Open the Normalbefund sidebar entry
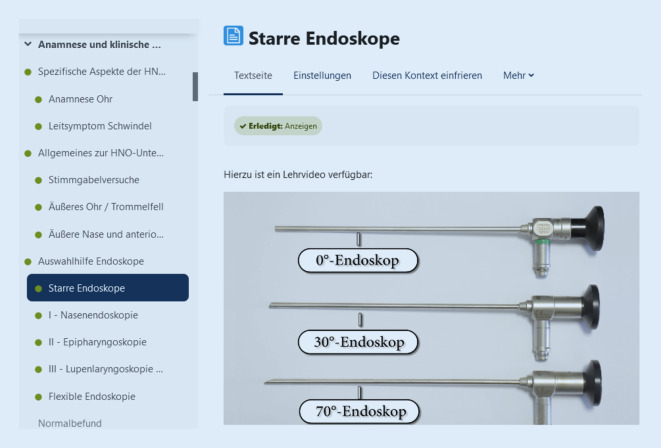Viewport: 661px width, 448px height. [x=70, y=423]
